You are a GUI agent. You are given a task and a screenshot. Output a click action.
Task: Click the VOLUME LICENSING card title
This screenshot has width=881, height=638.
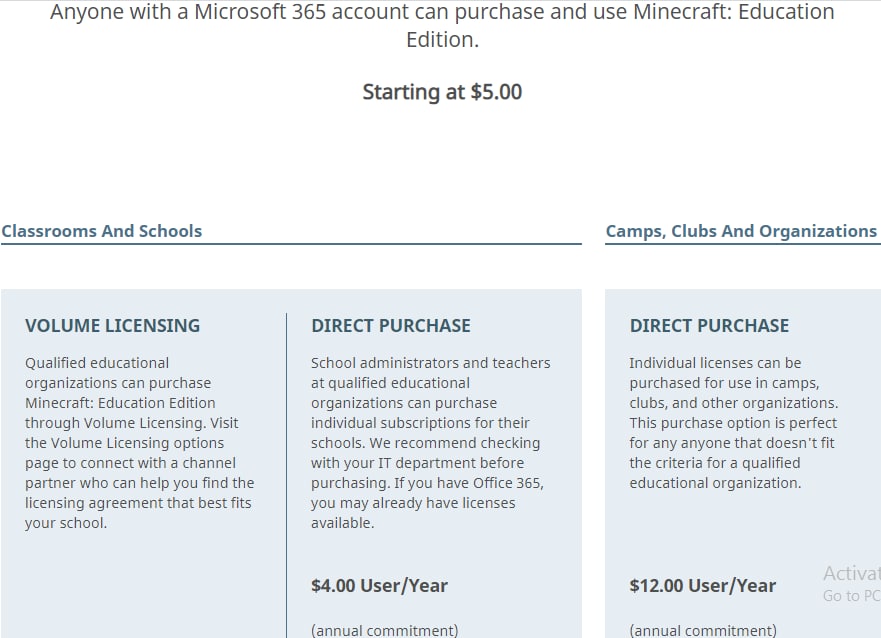pyautogui.click(x=112, y=326)
